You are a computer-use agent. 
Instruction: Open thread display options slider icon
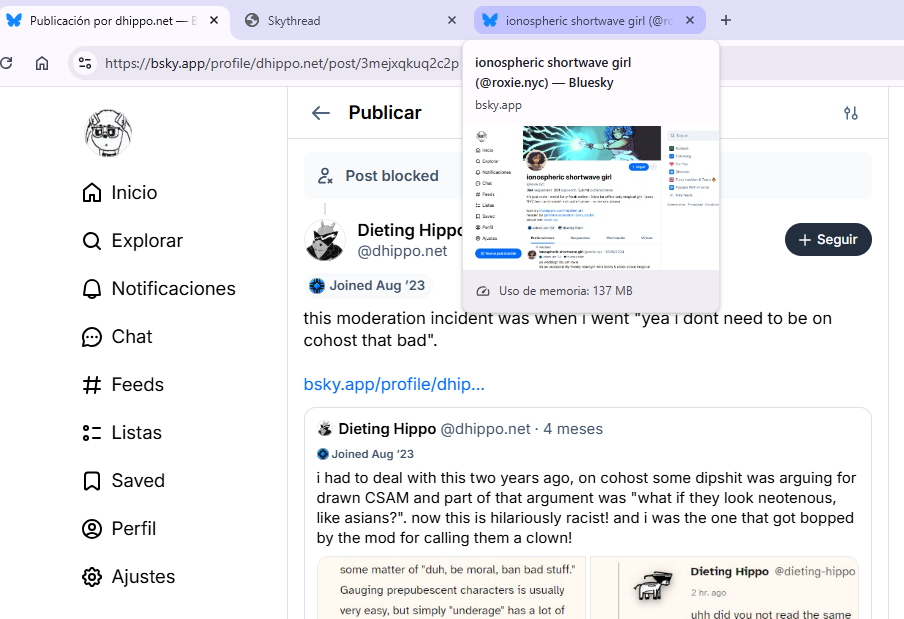[850, 113]
